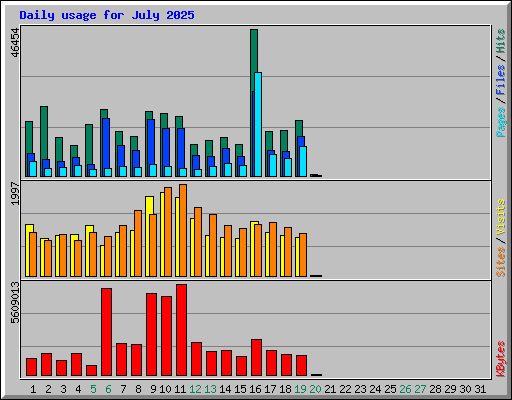Click the orange Sites bar for day 10
The height and width of the screenshot is (400, 512).
[168, 232]
